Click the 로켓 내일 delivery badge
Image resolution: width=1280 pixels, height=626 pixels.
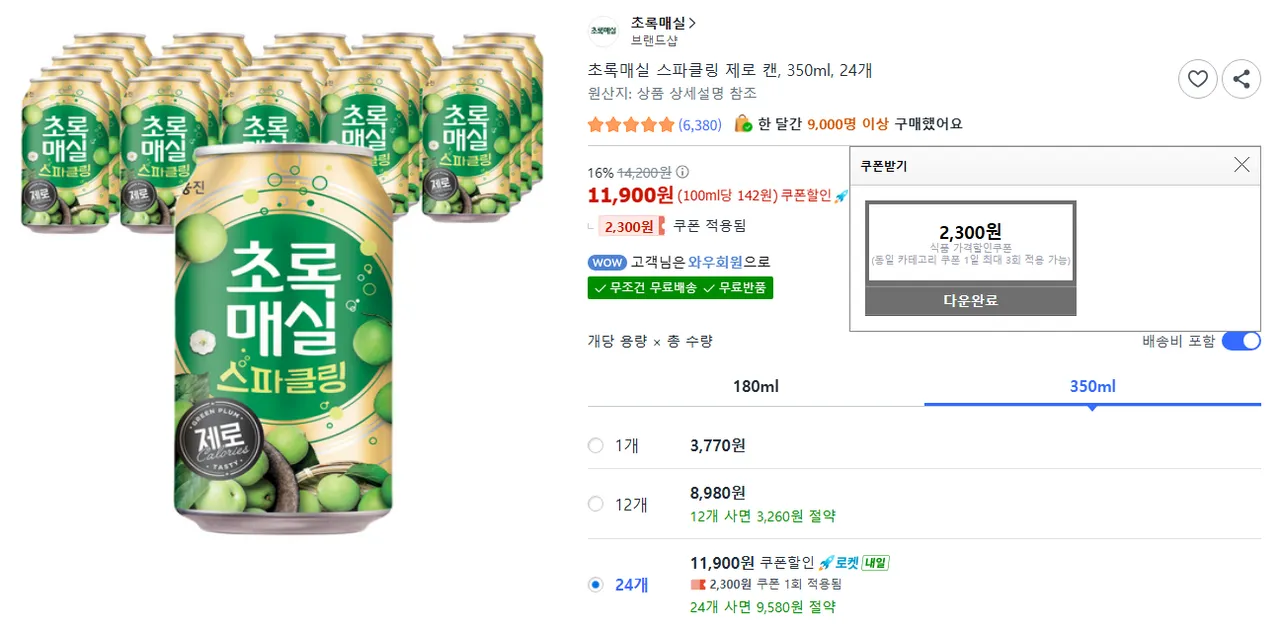point(854,563)
